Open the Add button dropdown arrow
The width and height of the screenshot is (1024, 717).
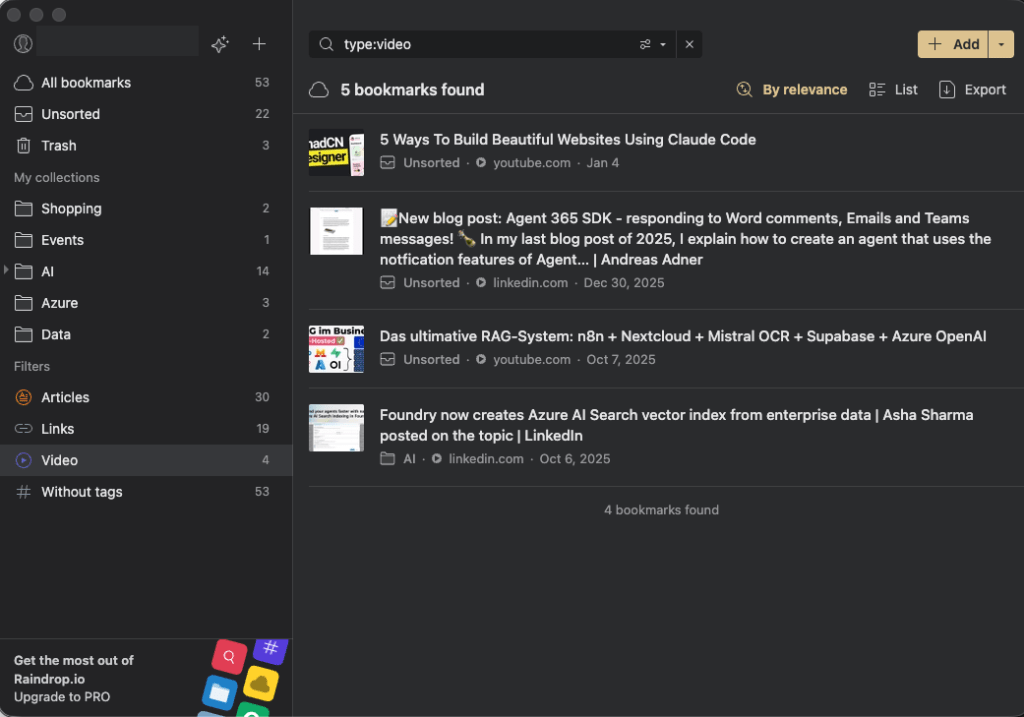1001,44
